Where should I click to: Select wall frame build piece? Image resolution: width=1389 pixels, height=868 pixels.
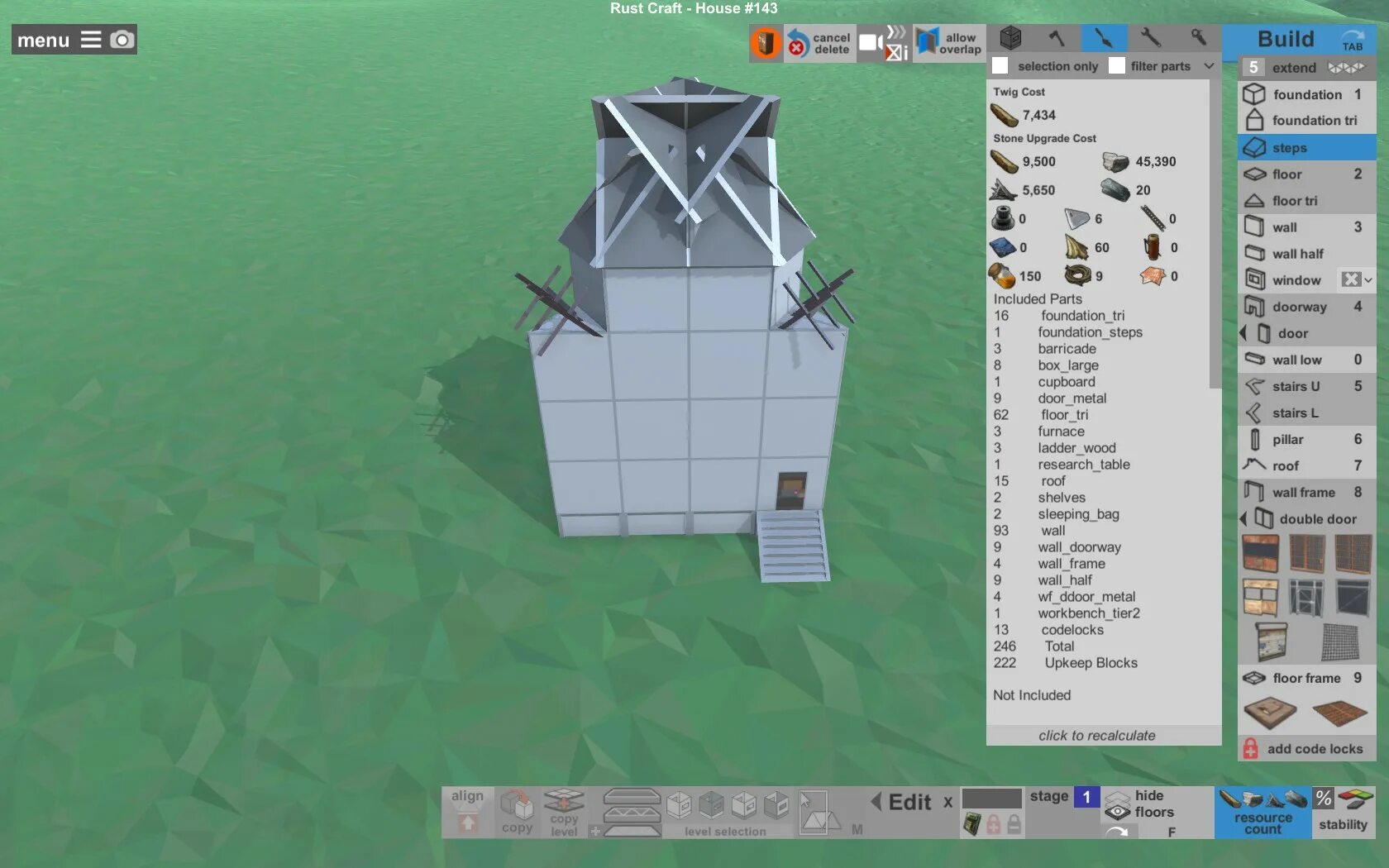click(x=1307, y=493)
